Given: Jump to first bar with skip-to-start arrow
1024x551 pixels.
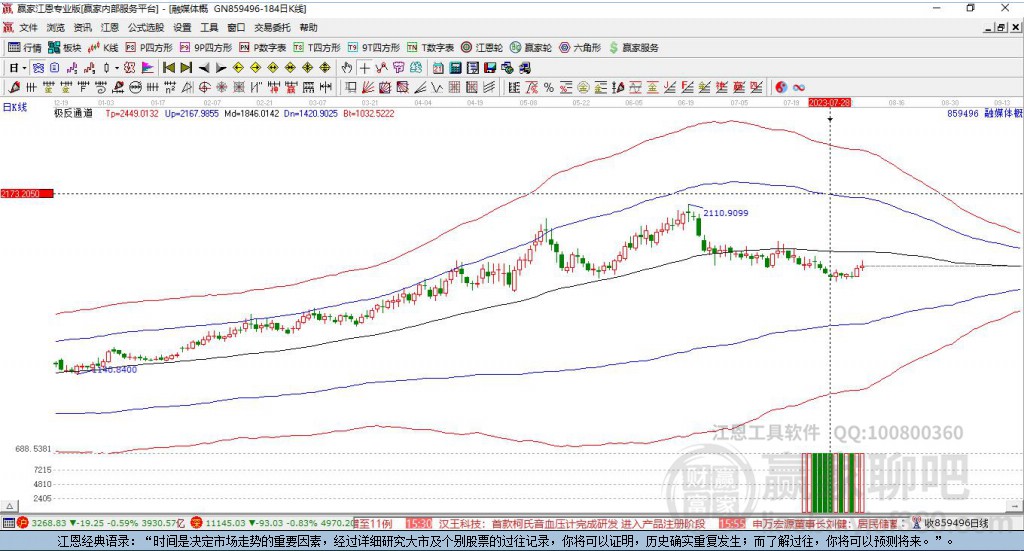Looking at the screenshot, I should point(169,68).
